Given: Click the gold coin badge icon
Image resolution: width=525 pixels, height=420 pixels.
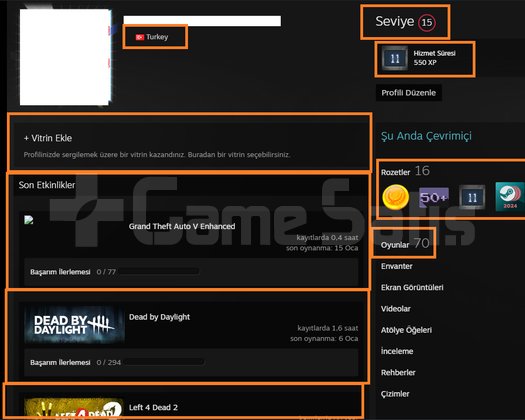Looking at the screenshot, I should pos(396,197).
